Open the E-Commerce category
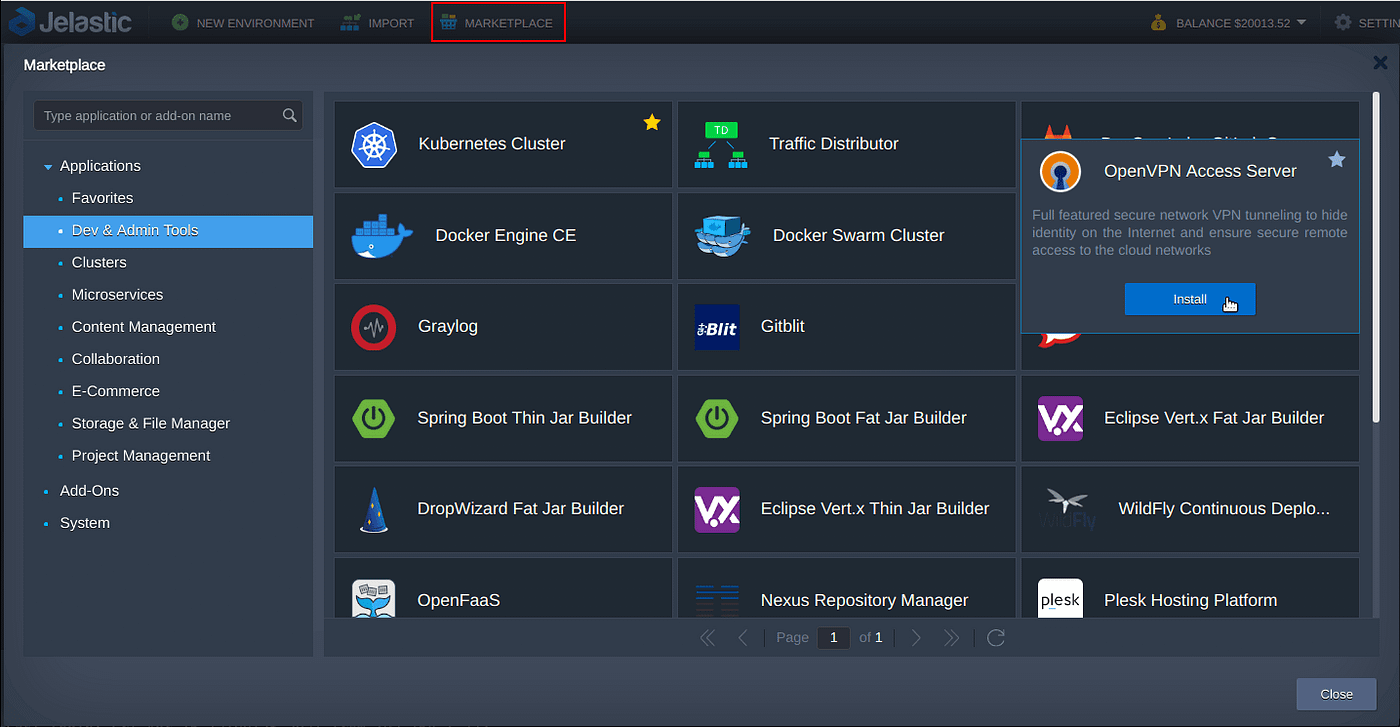This screenshot has width=1400, height=727. pyautogui.click(x=116, y=391)
